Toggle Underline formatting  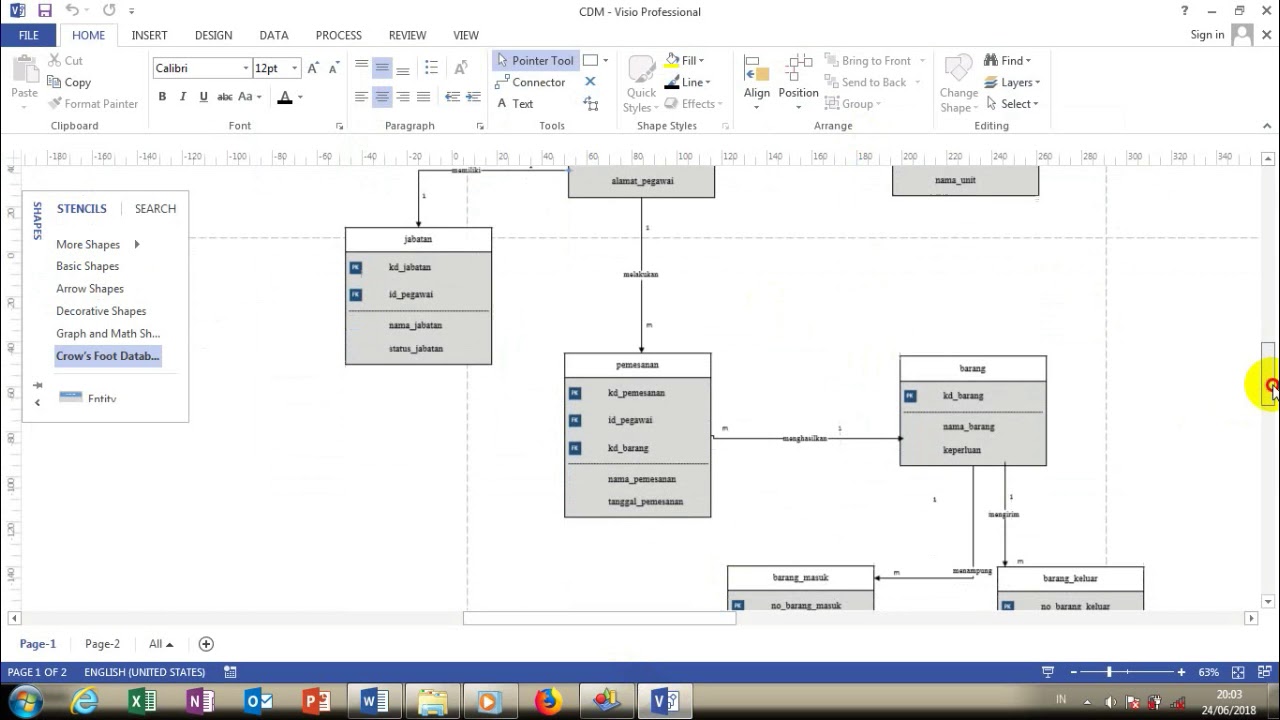tap(204, 97)
